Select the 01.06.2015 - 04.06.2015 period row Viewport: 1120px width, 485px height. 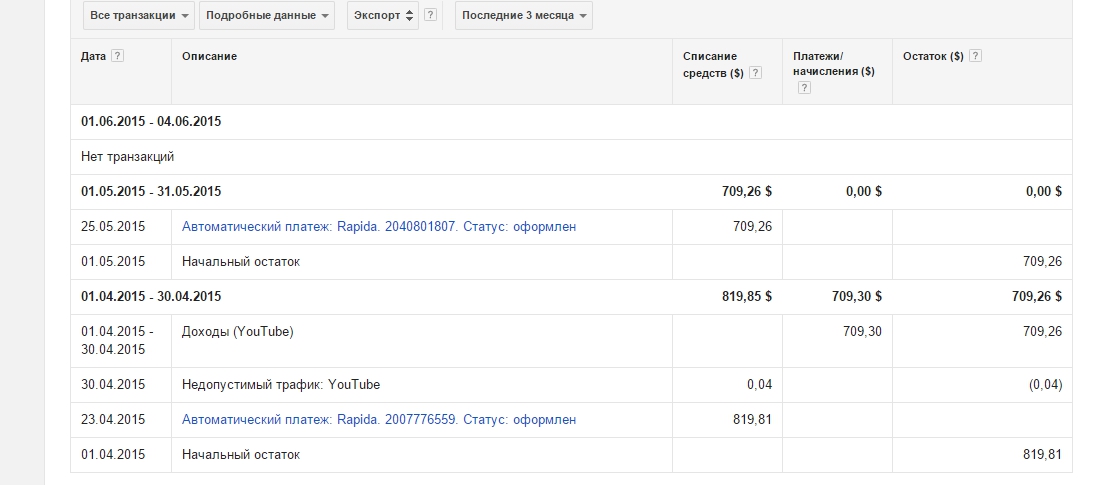point(151,122)
